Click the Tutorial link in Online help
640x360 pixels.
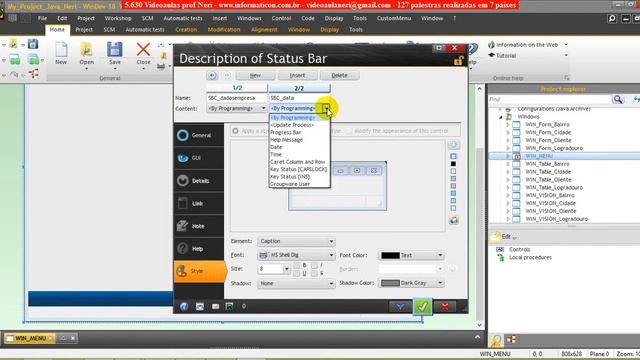[506, 56]
